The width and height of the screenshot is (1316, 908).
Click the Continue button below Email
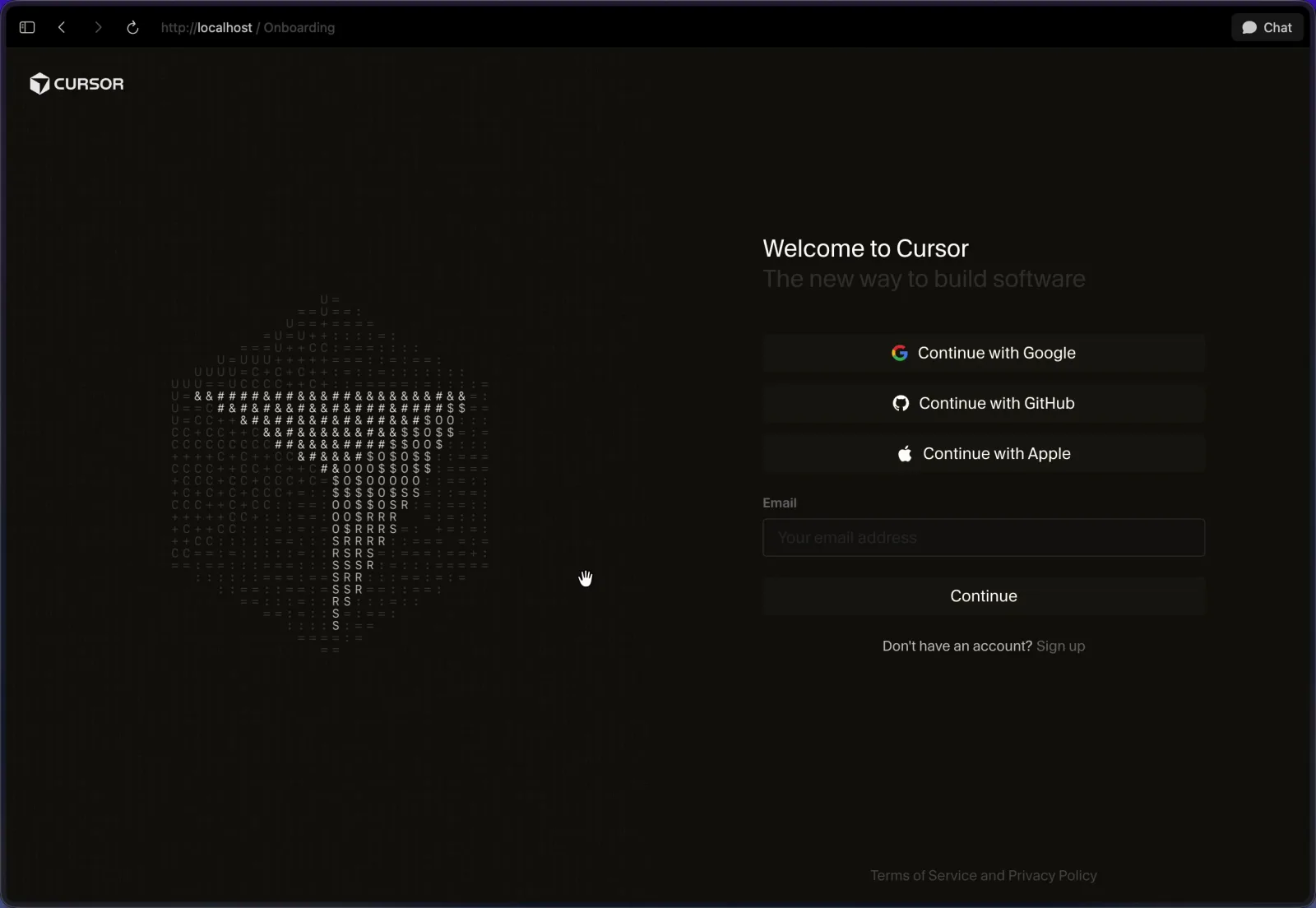[984, 596]
